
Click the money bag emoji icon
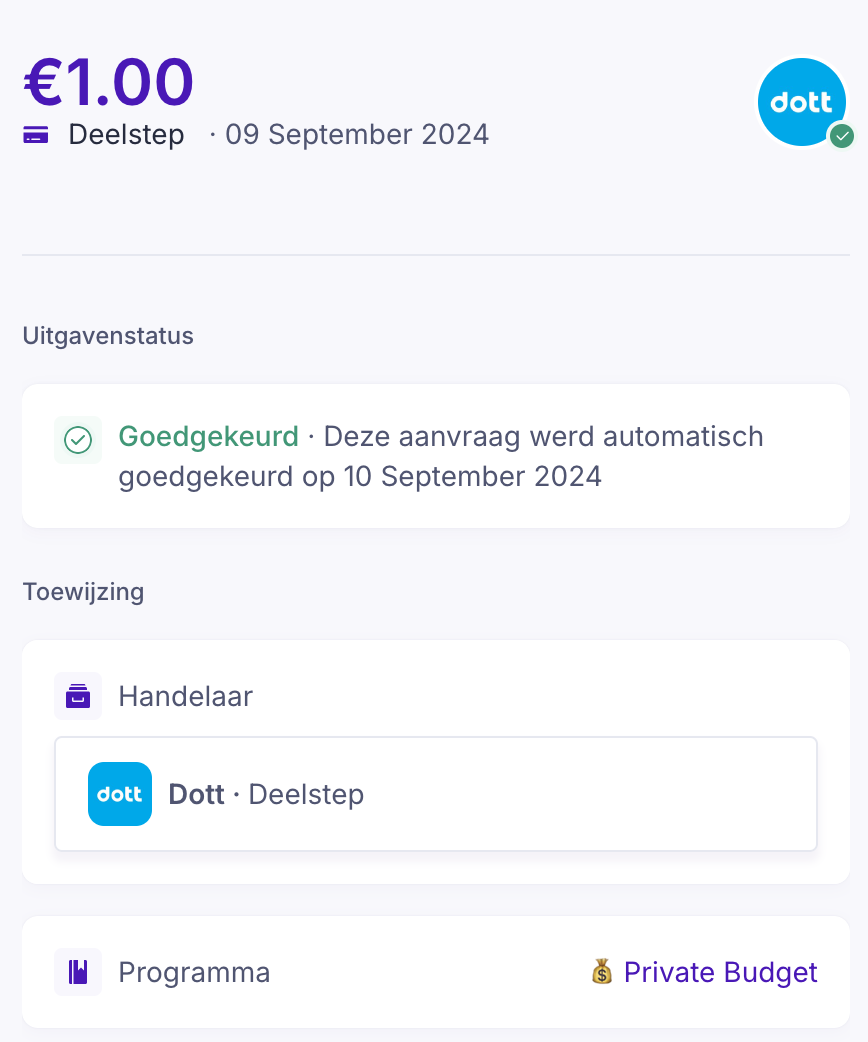pos(601,972)
